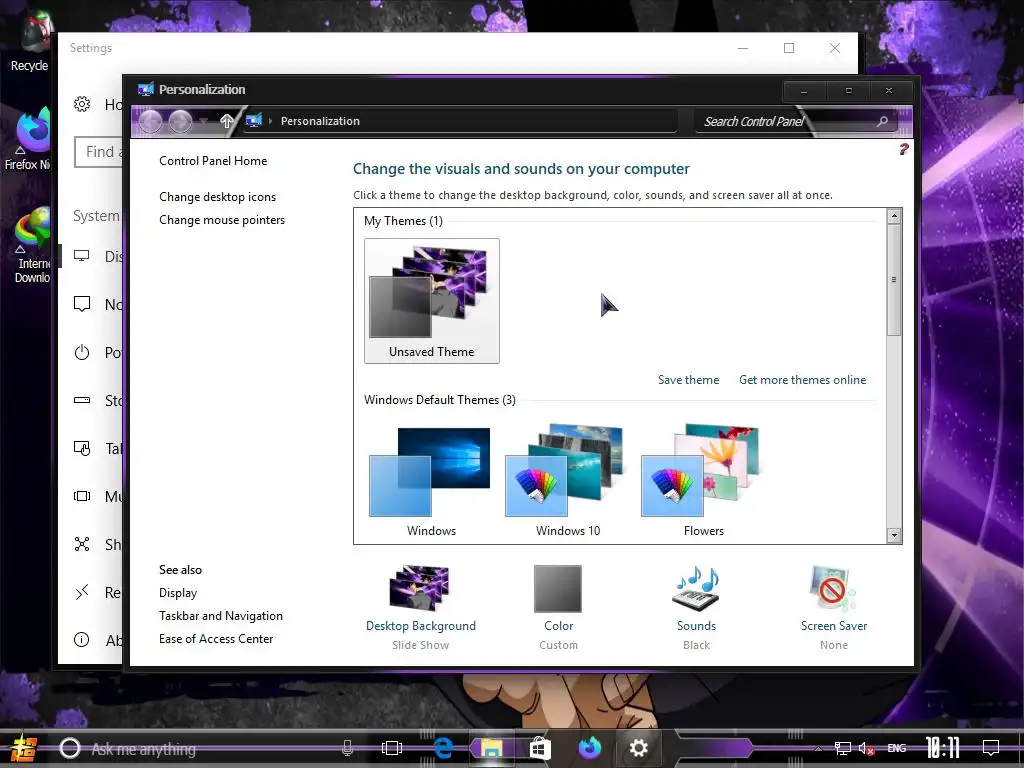The width and height of the screenshot is (1024, 768).
Task: Open the Taskbar and Navigation link
Action: point(221,616)
